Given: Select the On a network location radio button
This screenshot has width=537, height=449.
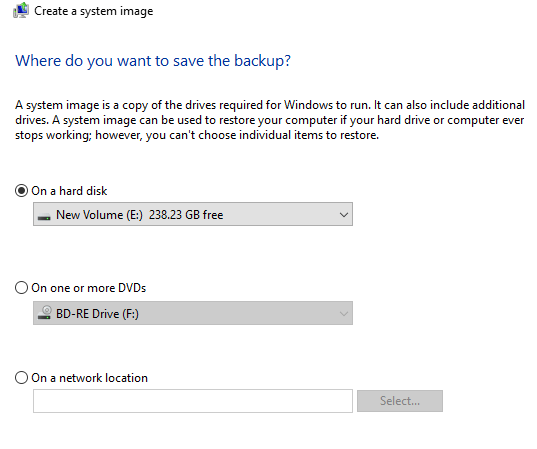Looking at the screenshot, I should pyautogui.click(x=21, y=378).
